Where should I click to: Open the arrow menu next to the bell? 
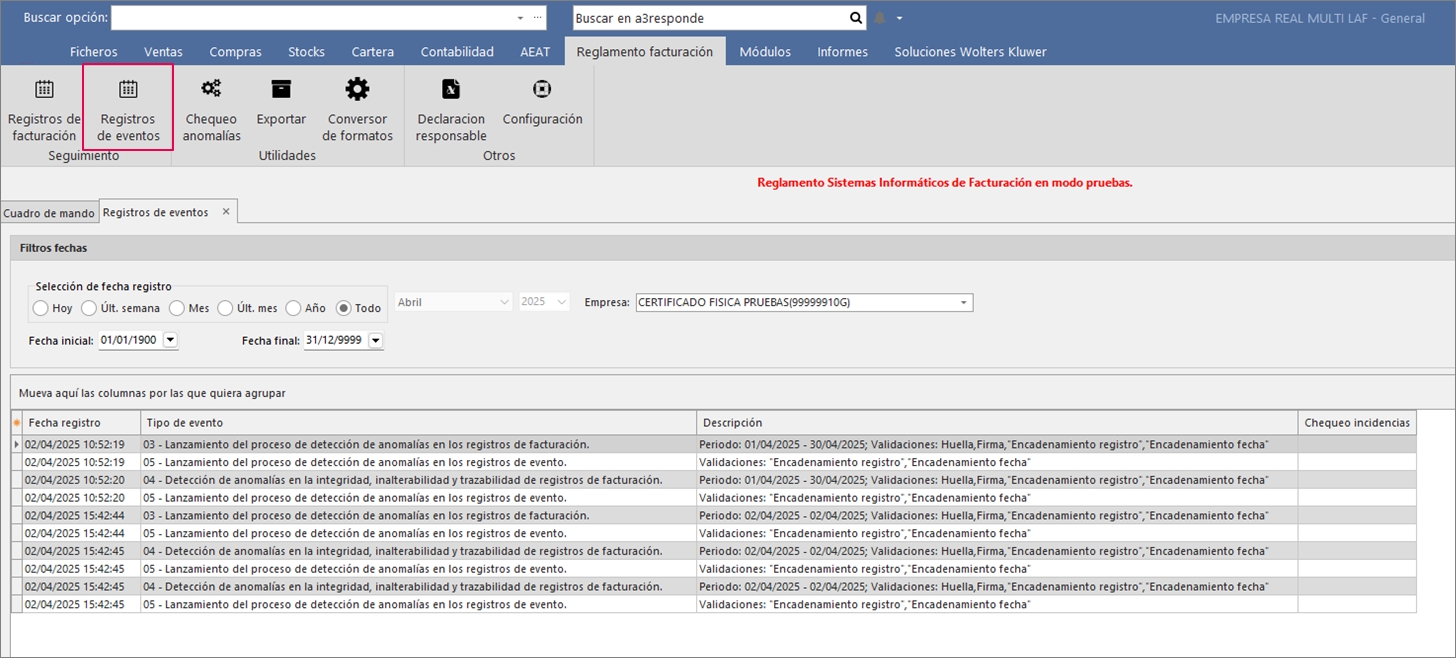(x=899, y=18)
